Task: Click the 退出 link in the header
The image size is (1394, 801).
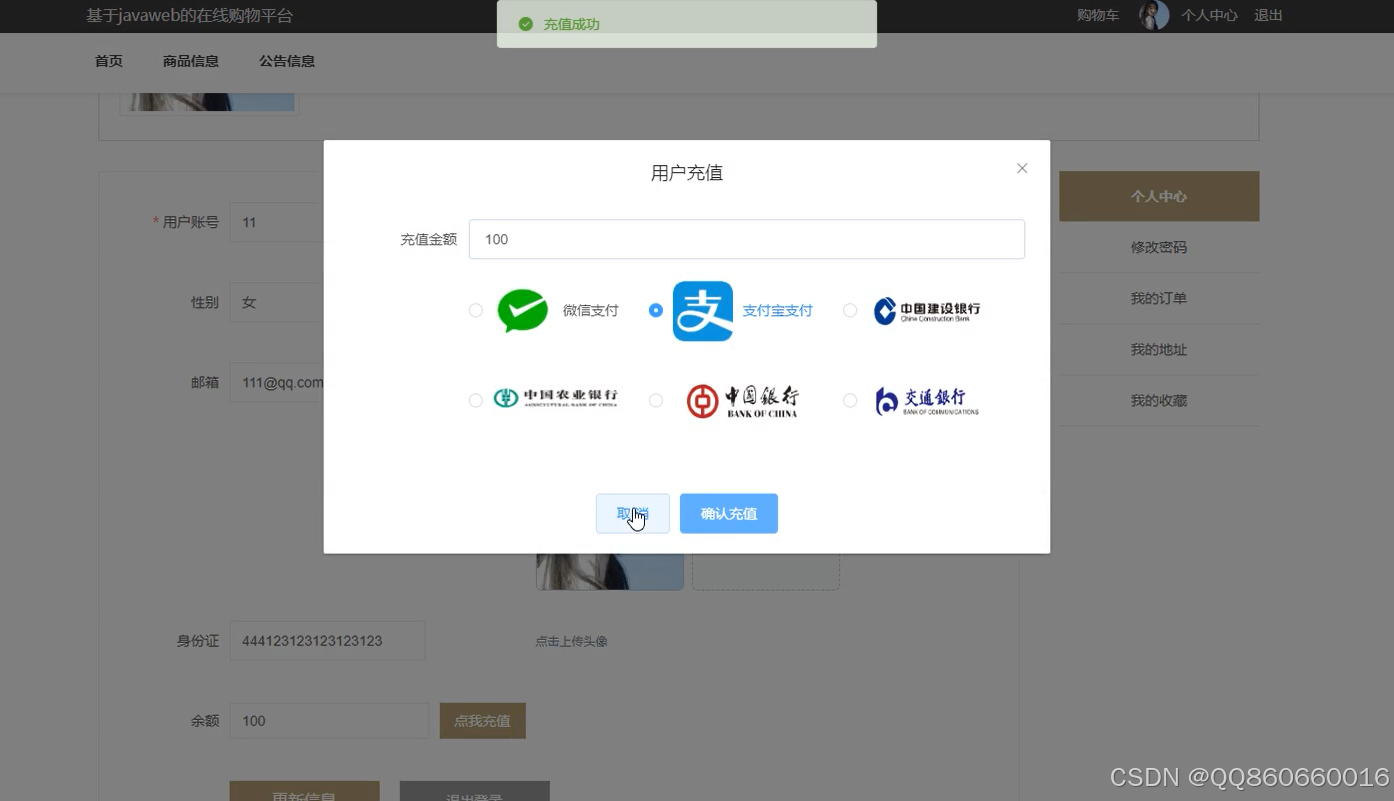Action: pyautogui.click(x=1269, y=15)
